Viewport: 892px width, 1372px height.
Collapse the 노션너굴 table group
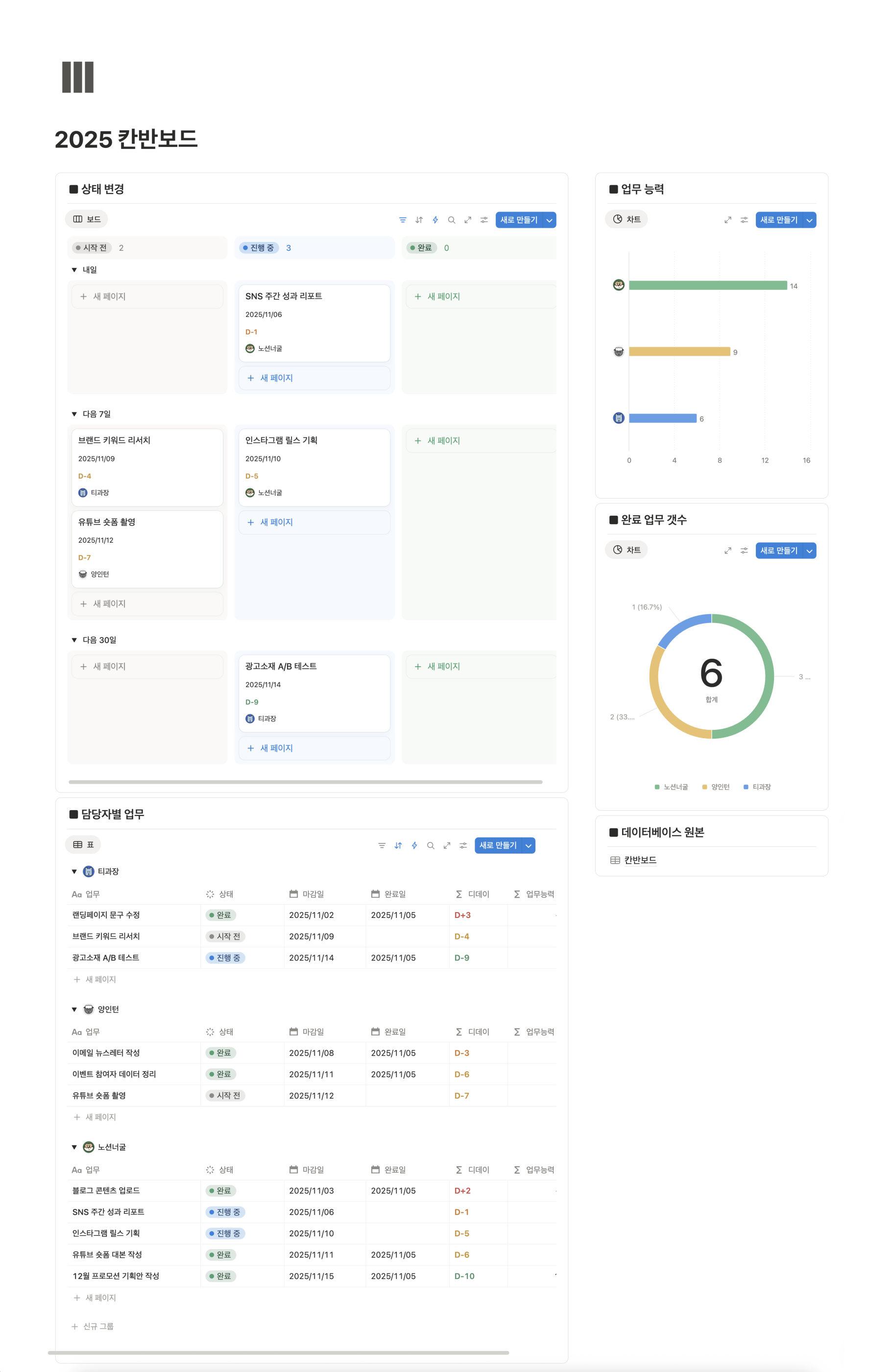tap(74, 1147)
